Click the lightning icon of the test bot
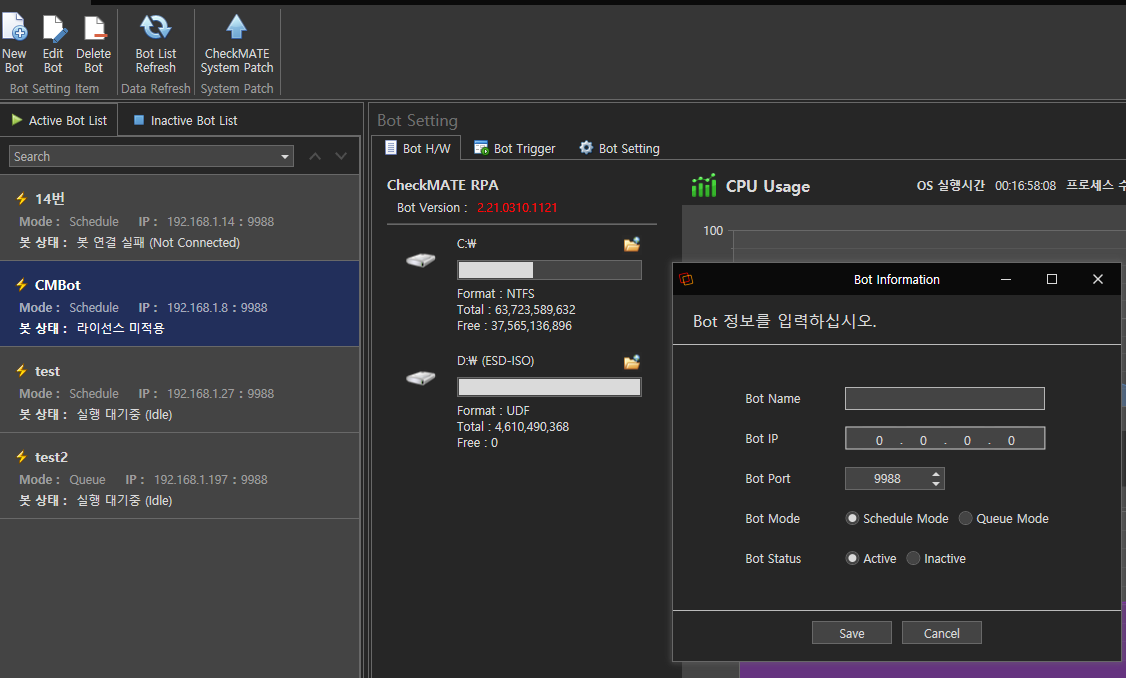This screenshot has width=1126, height=678. tap(22, 371)
